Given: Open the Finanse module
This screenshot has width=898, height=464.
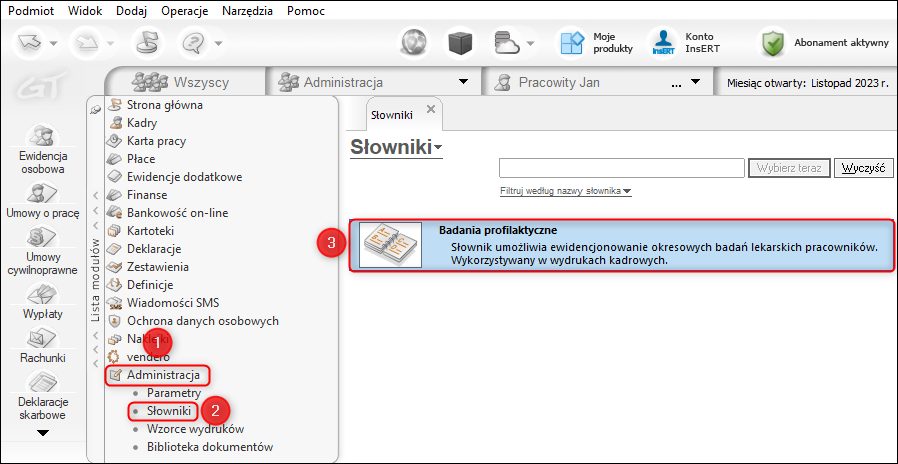Looking at the screenshot, I should click(x=147, y=195).
